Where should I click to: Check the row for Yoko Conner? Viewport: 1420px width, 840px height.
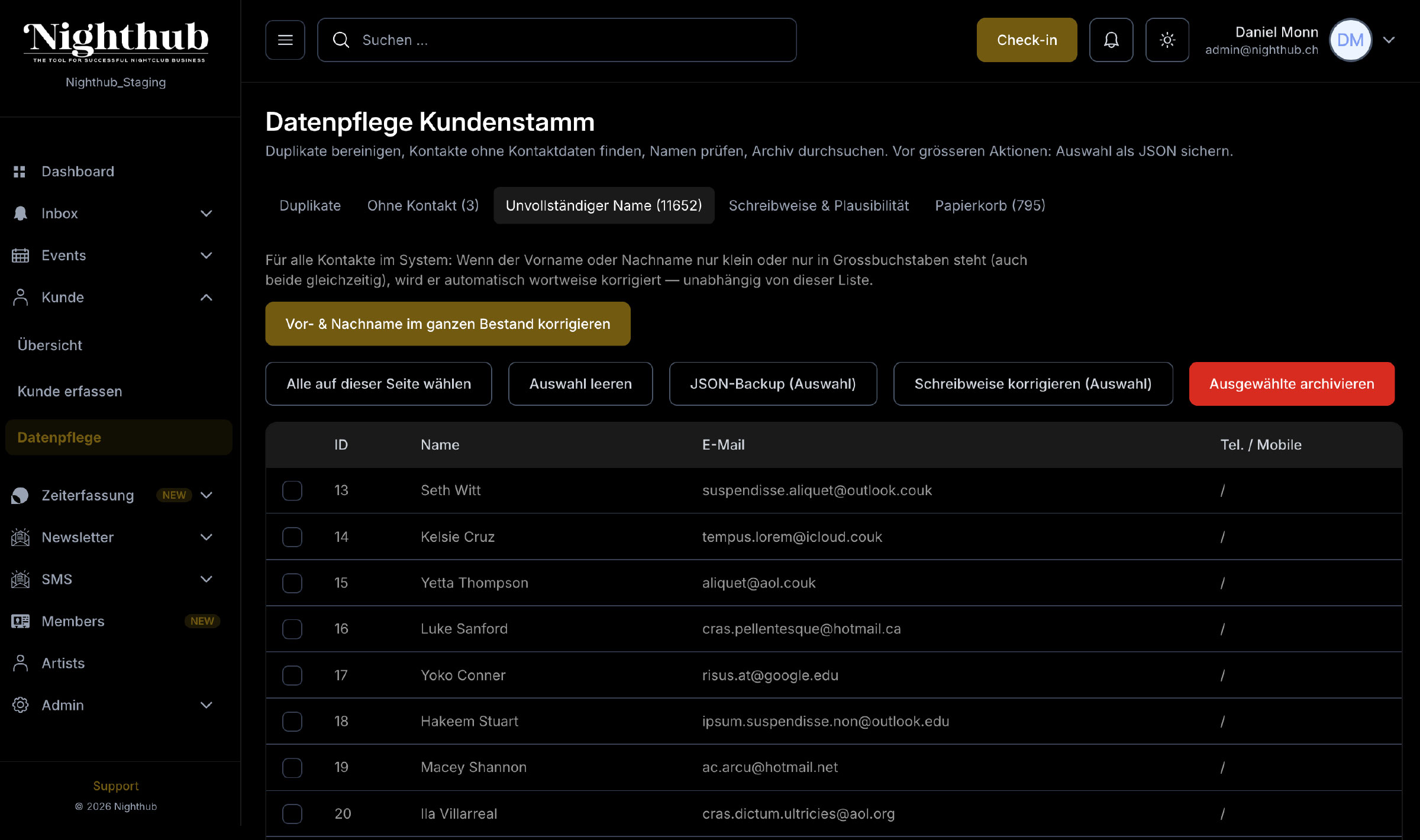292,675
